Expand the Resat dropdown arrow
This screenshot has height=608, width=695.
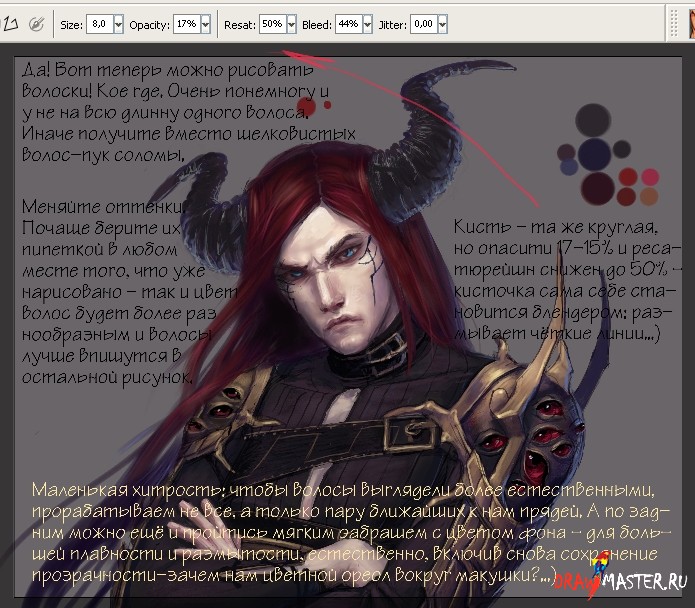coord(291,24)
